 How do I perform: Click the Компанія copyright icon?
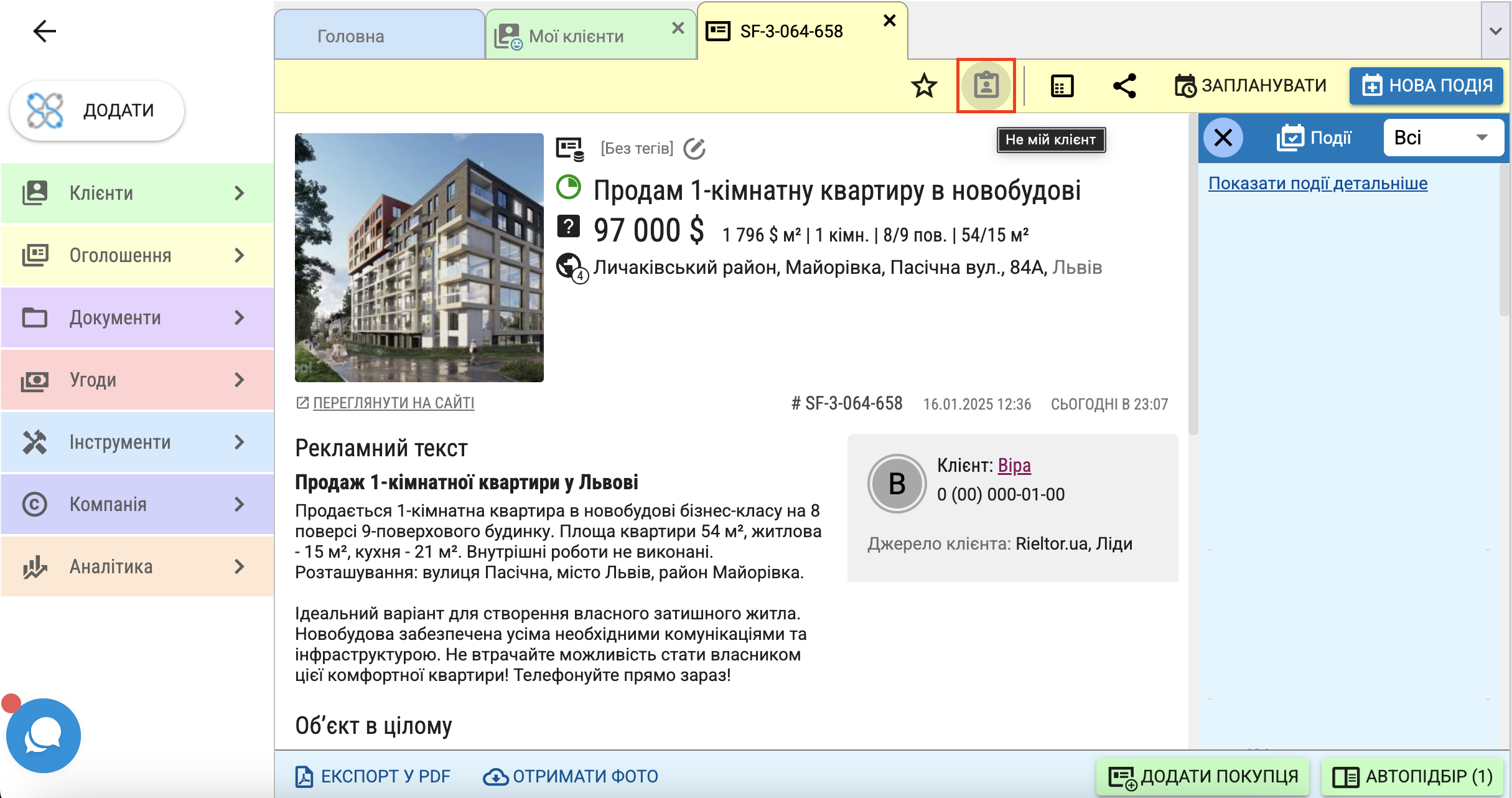(35, 504)
